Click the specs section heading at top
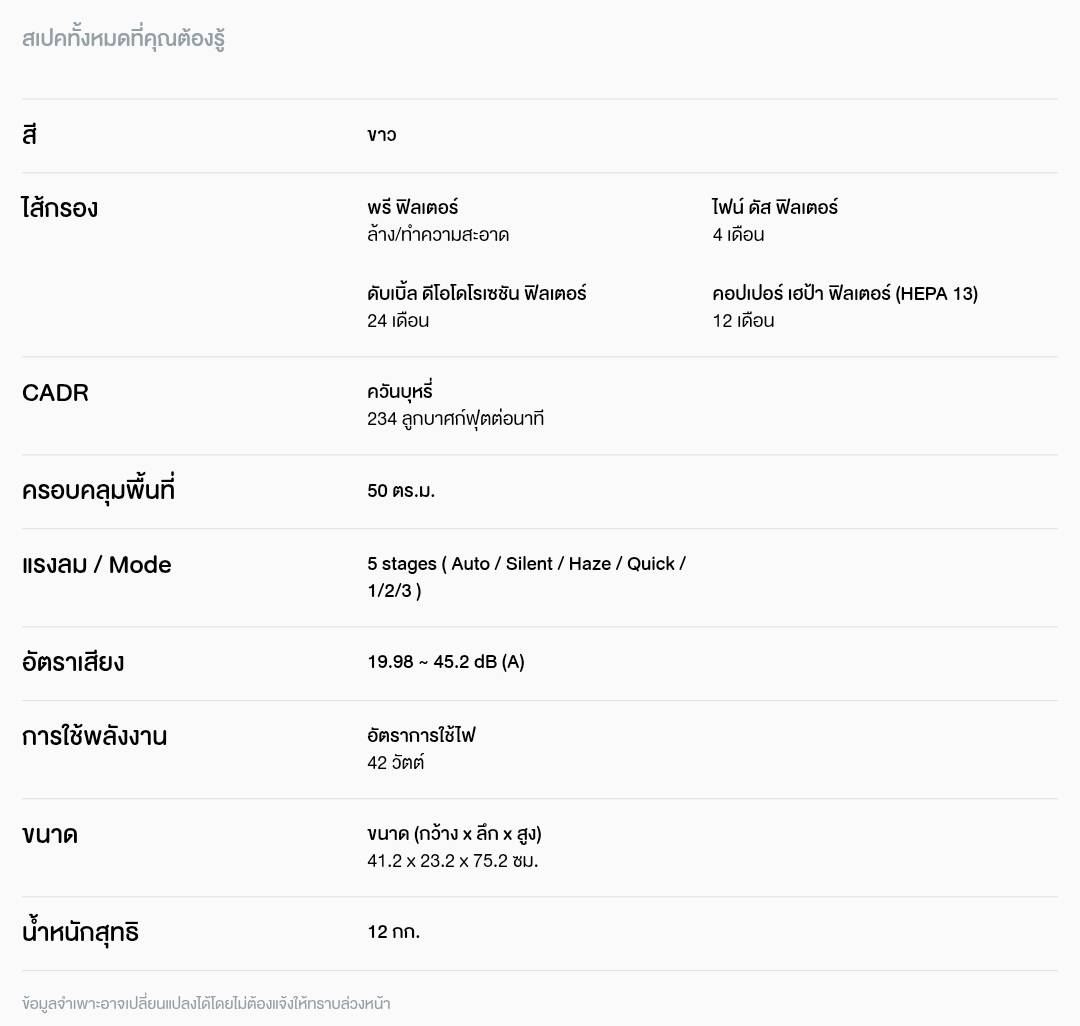This screenshot has width=1080, height=1026. (x=123, y=41)
